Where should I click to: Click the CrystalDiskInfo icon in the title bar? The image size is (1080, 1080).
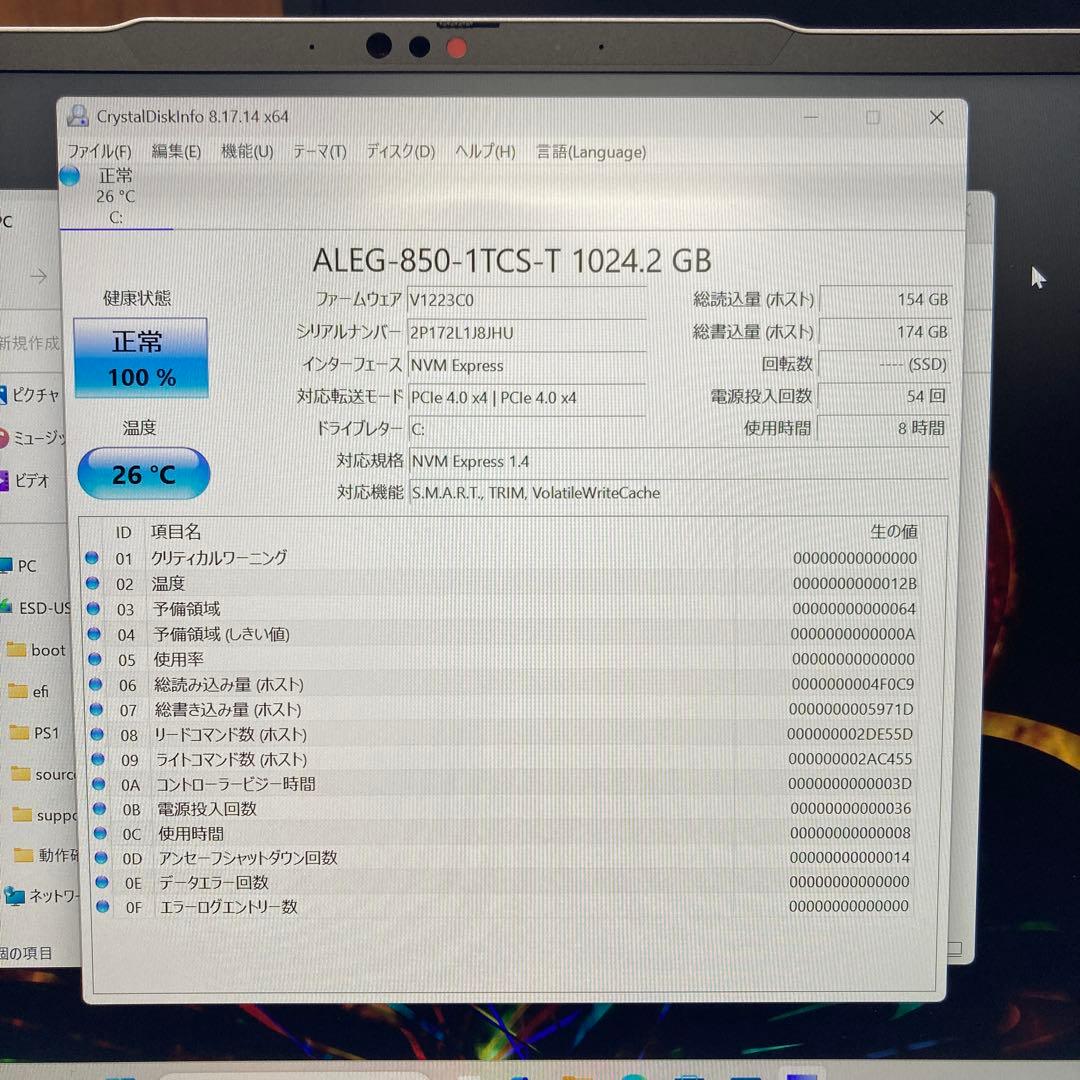pyautogui.click(x=79, y=116)
